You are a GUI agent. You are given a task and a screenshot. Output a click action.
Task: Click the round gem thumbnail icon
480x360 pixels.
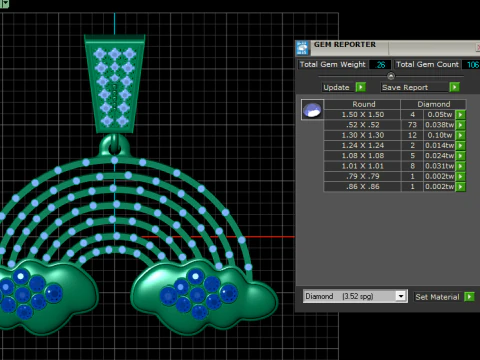(312, 110)
